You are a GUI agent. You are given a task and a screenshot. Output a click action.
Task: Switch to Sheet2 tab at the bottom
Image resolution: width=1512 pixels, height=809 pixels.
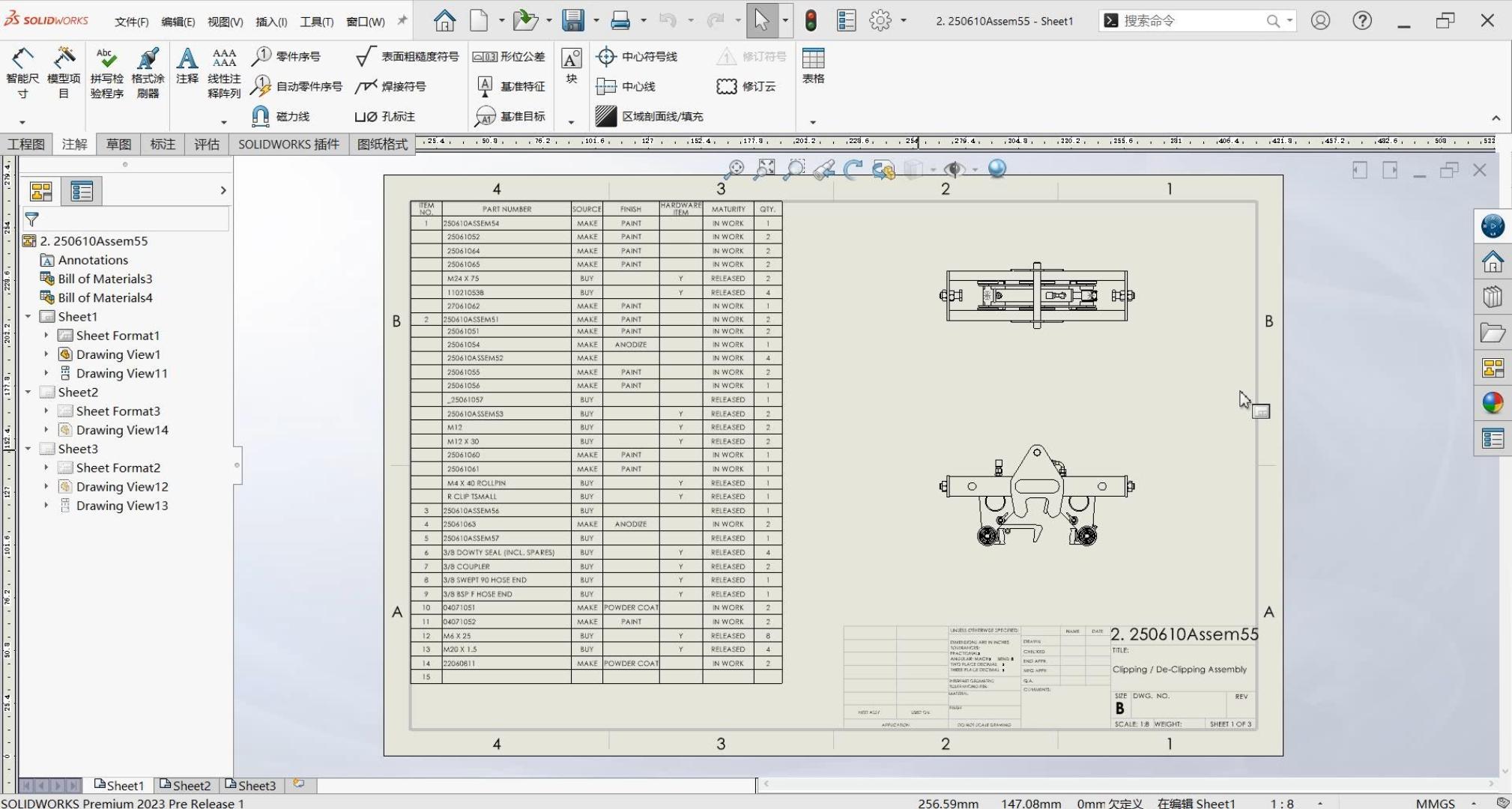[184, 785]
